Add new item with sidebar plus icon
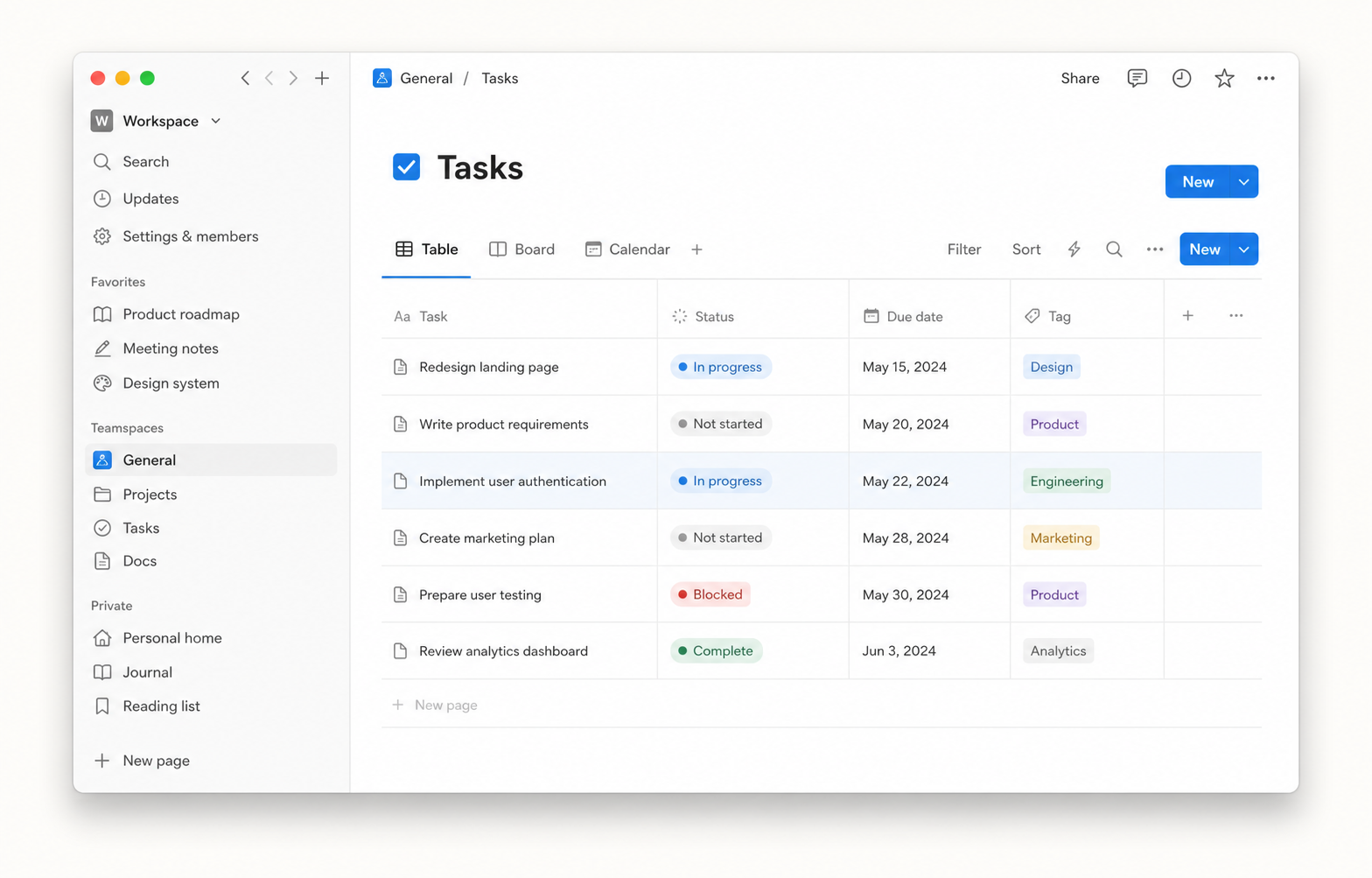The height and width of the screenshot is (878, 1372). (x=322, y=78)
